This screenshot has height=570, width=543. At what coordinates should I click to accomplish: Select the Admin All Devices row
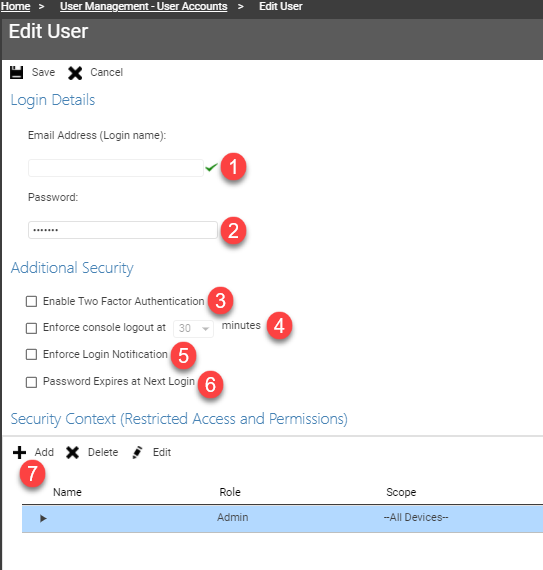tap(282, 518)
